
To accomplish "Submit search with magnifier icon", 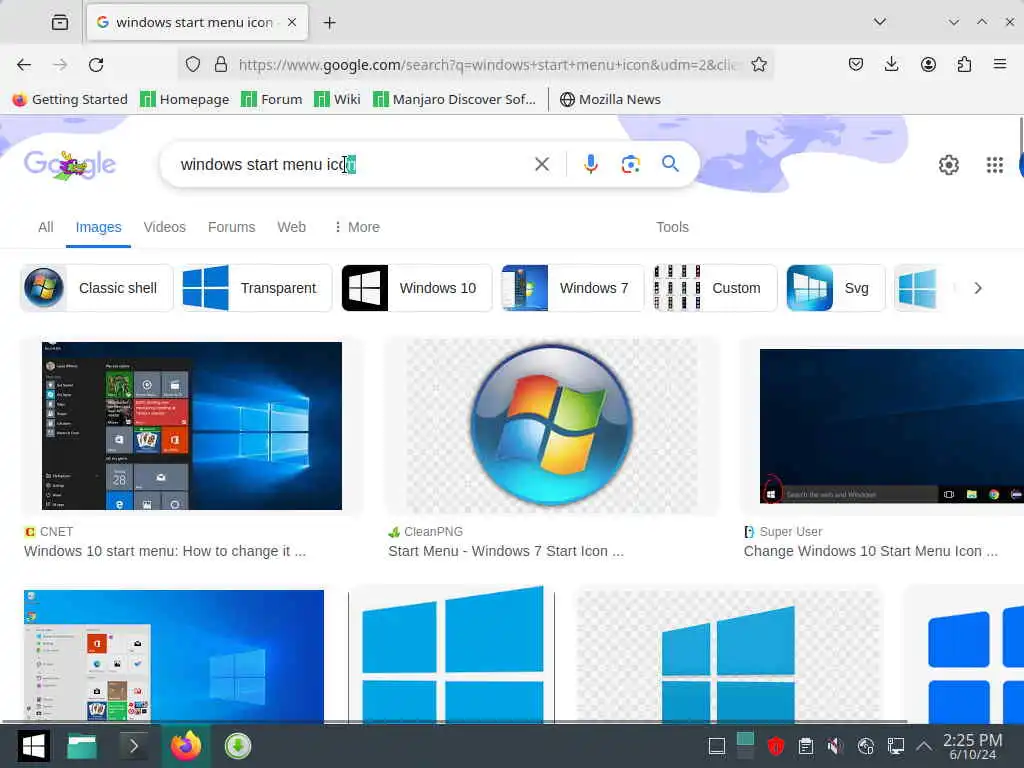I will point(670,163).
